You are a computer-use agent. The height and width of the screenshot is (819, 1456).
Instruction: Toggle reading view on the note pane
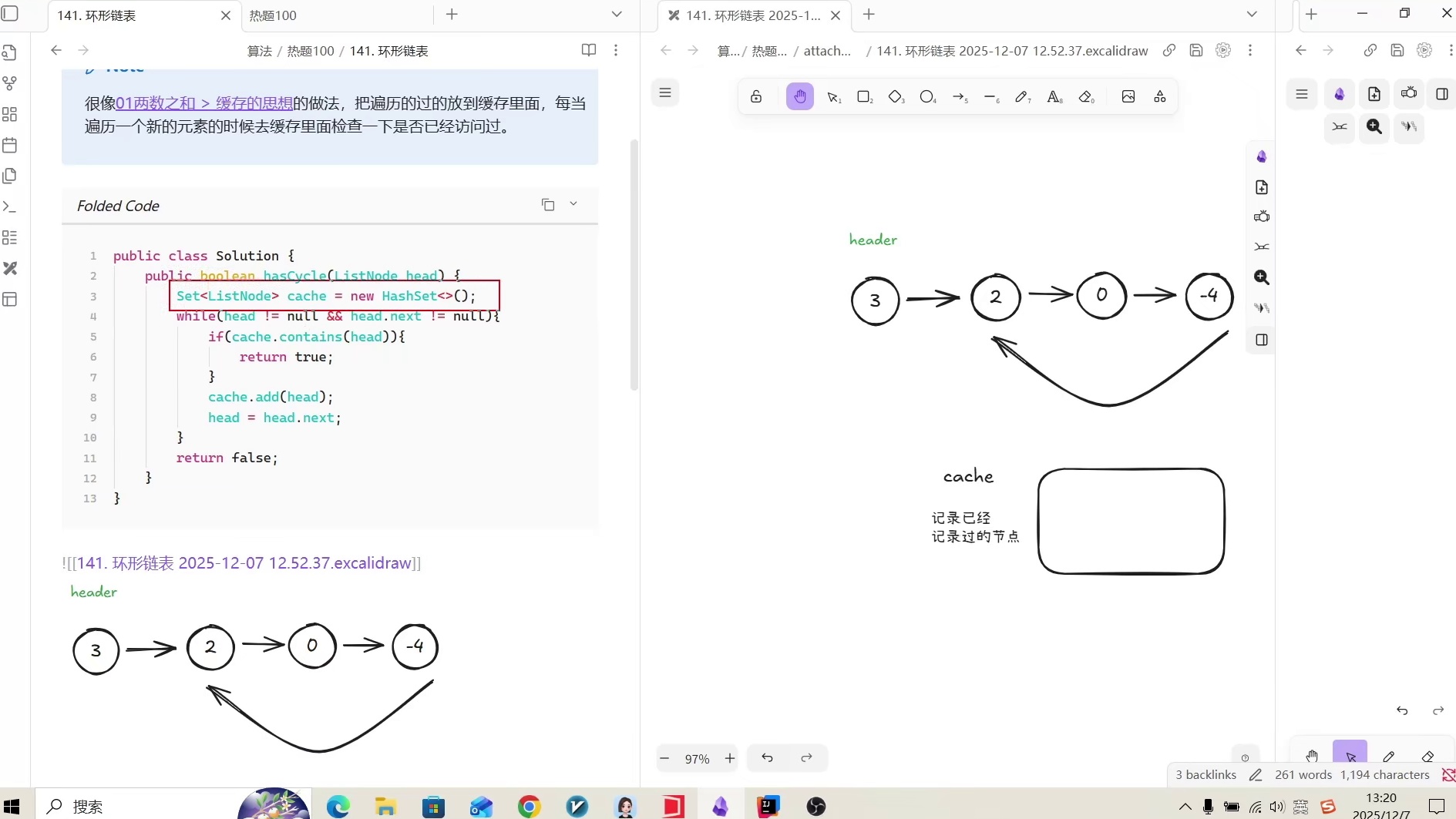click(x=588, y=50)
